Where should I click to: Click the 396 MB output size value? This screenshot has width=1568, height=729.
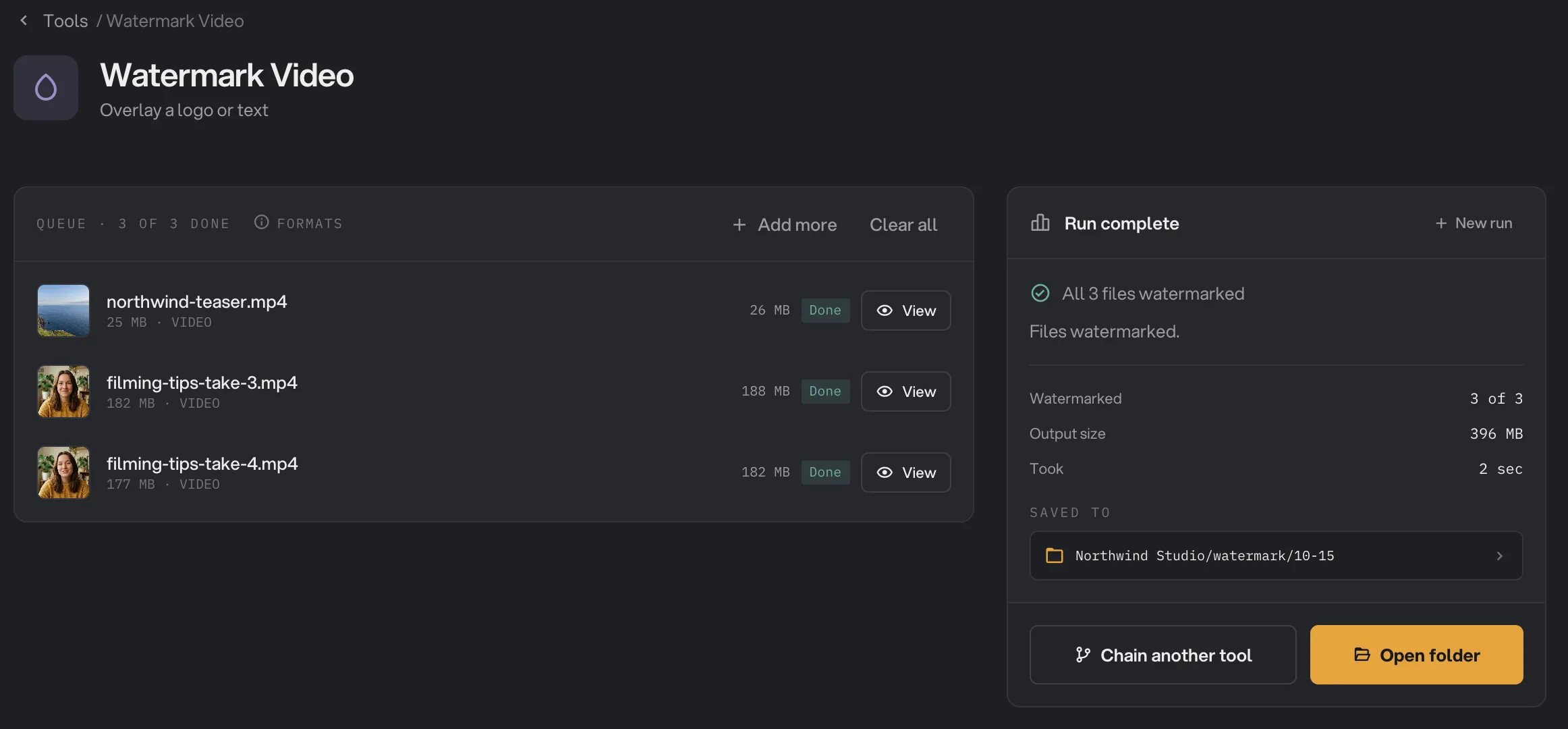1496,433
